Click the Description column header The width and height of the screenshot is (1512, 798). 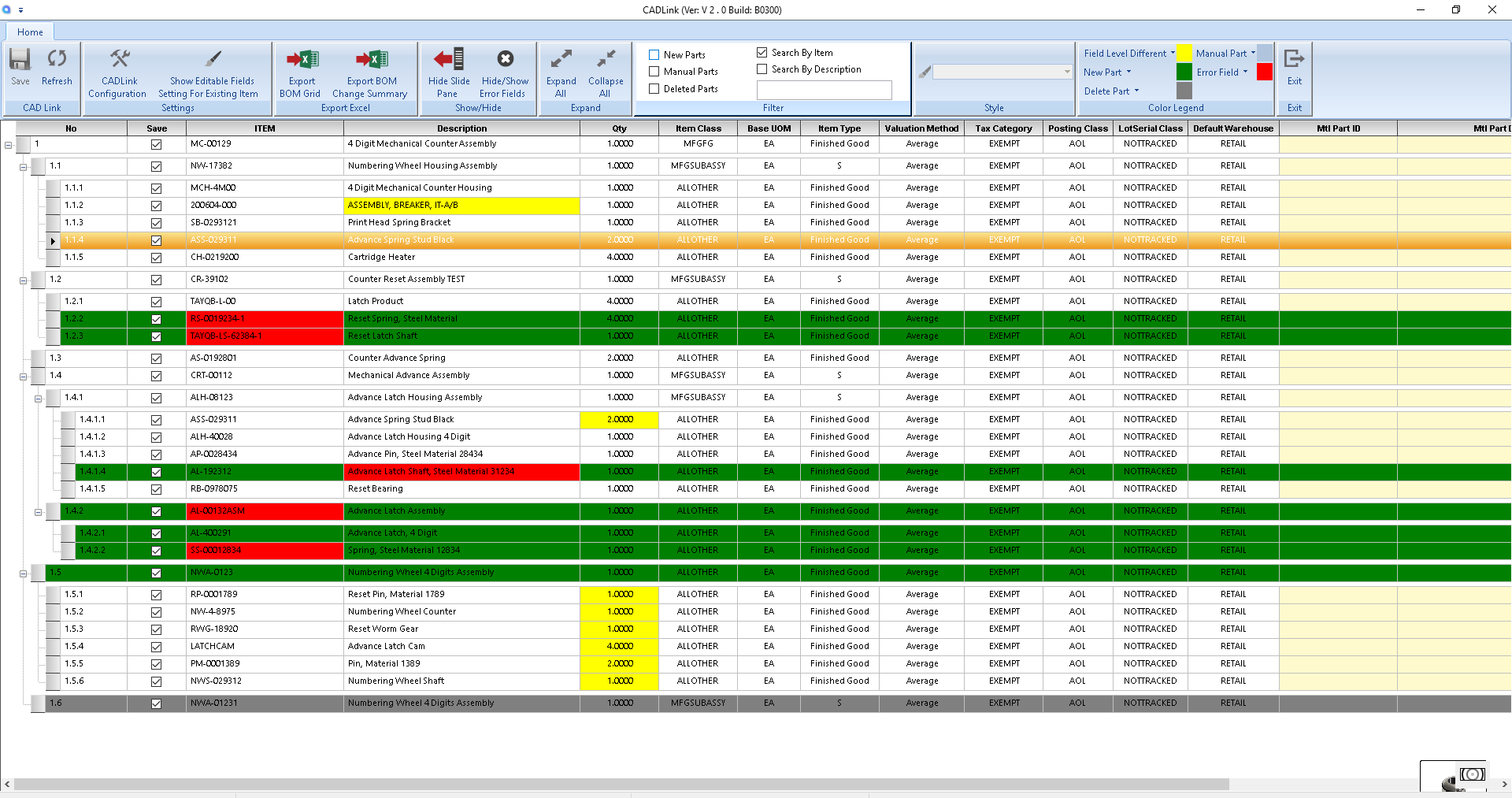click(x=461, y=128)
